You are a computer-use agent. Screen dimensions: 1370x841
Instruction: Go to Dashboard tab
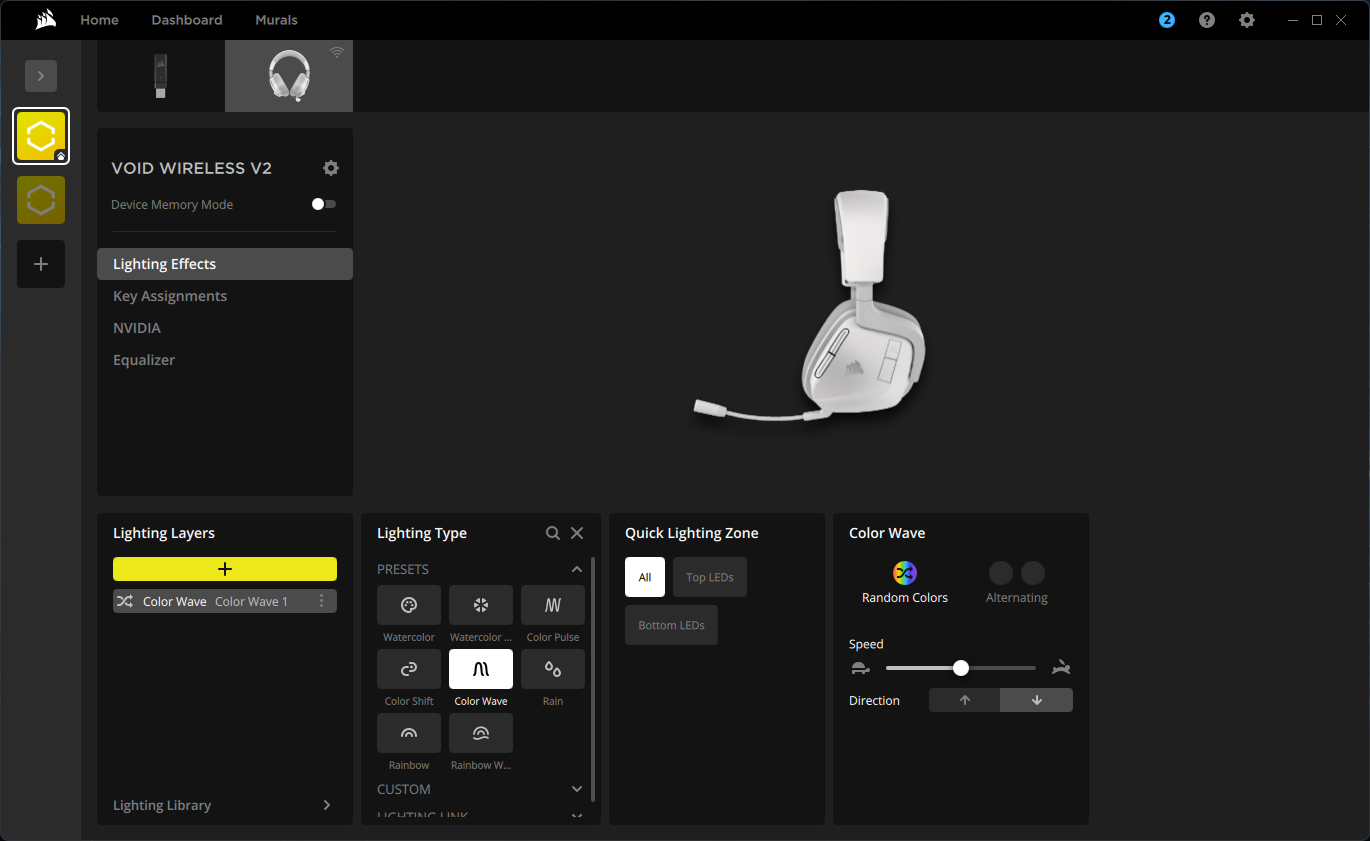(187, 20)
